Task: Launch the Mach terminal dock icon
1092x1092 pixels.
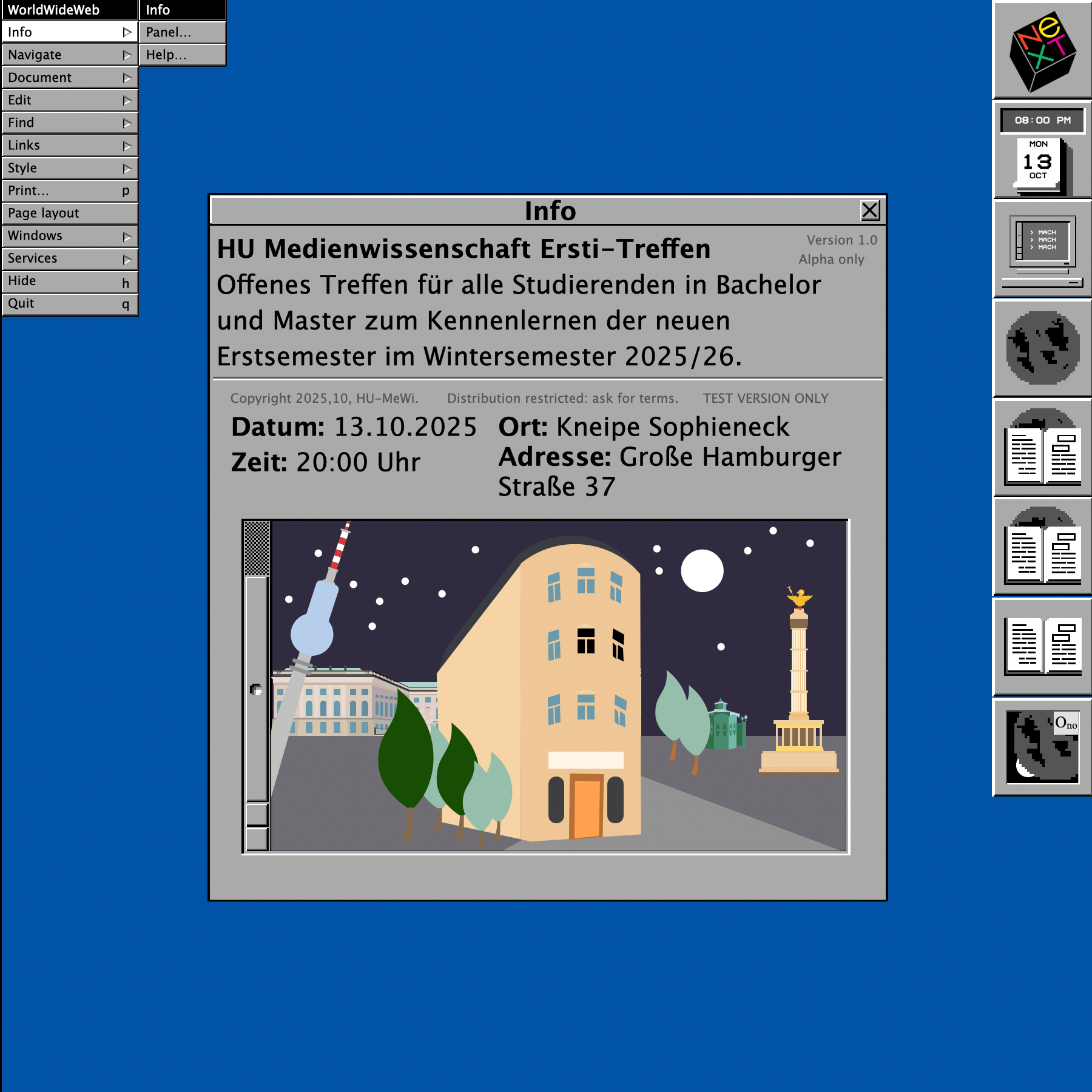Action: click(1042, 250)
